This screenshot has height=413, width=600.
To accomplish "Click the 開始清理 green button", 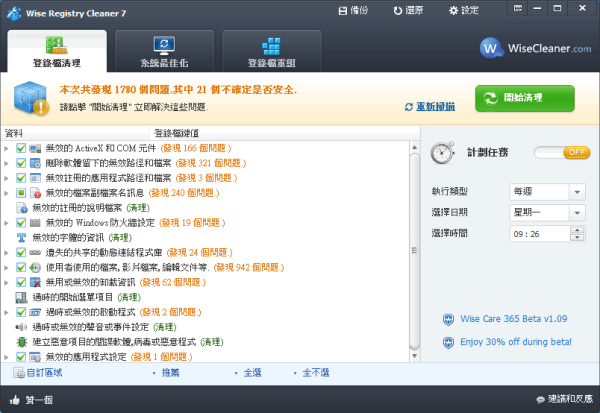I will pos(525,98).
